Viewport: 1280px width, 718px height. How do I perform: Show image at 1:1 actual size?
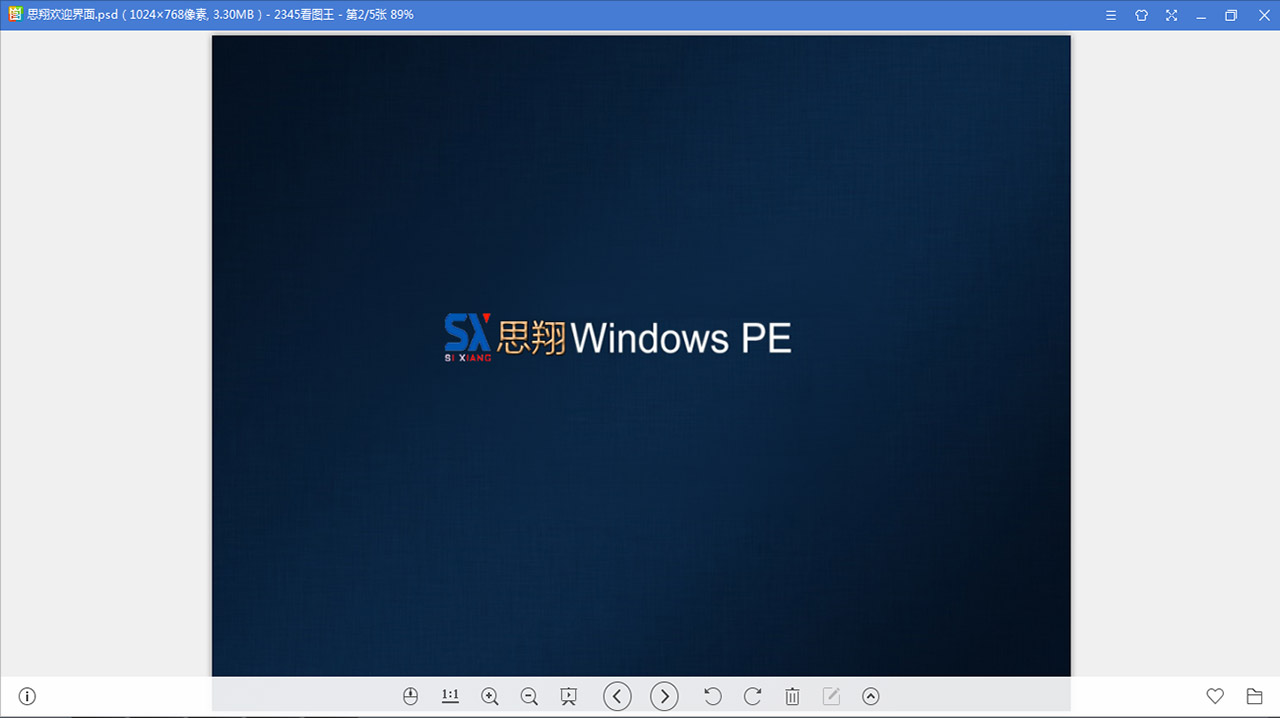tap(450, 696)
